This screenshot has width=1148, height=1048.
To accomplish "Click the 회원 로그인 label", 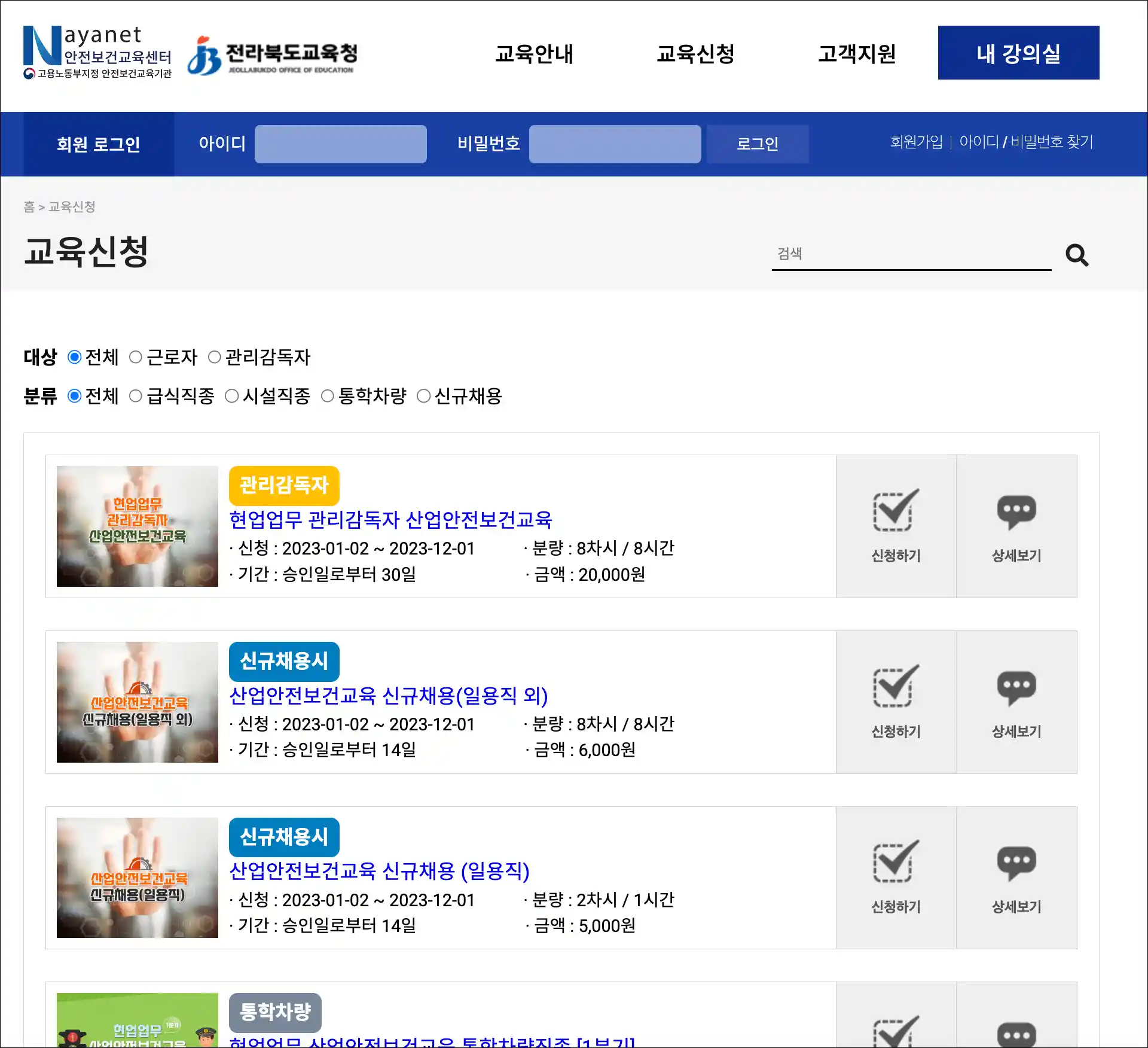I will click(99, 144).
